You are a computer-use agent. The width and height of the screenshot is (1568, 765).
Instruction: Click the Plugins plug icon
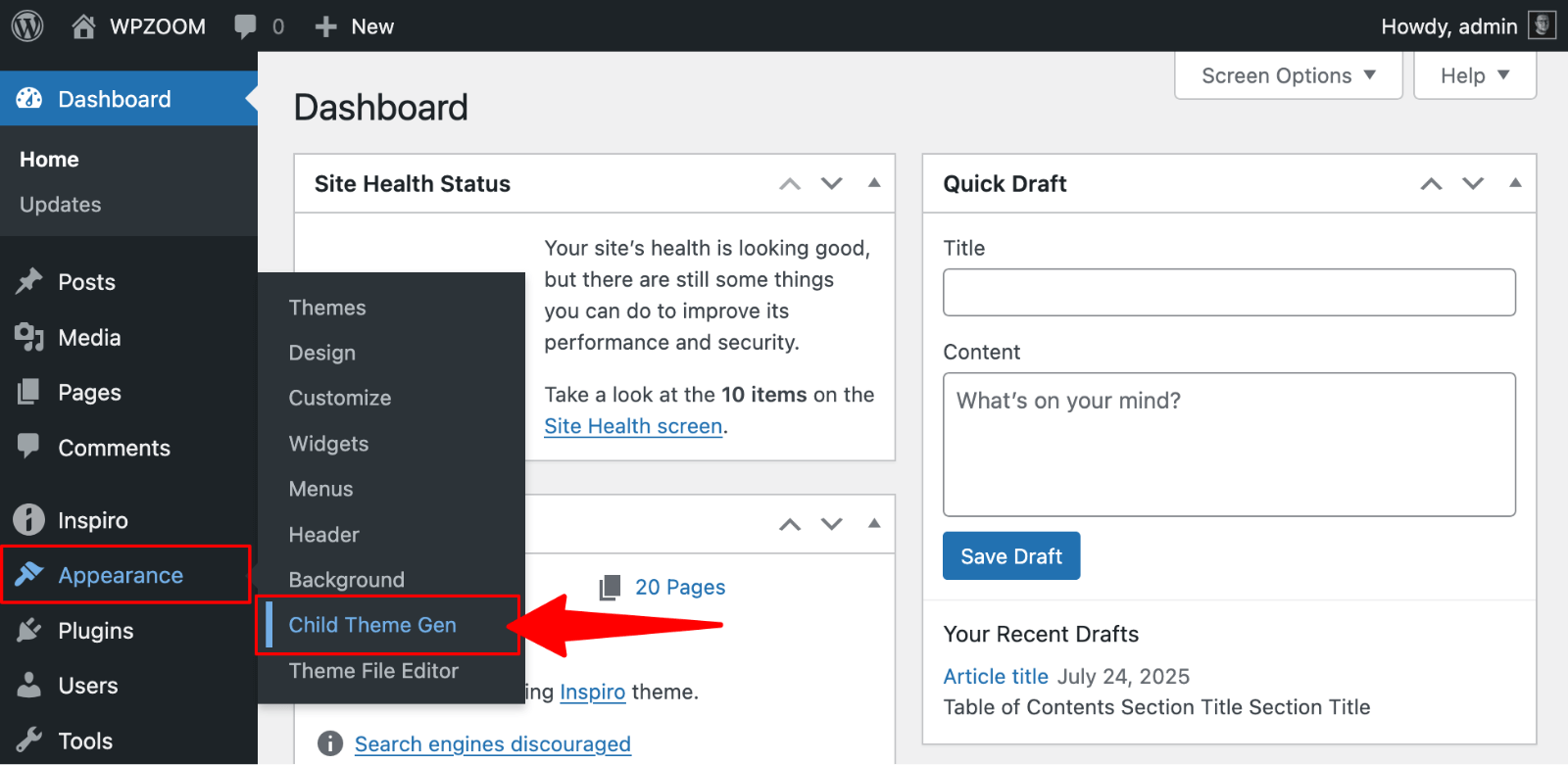(29, 631)
